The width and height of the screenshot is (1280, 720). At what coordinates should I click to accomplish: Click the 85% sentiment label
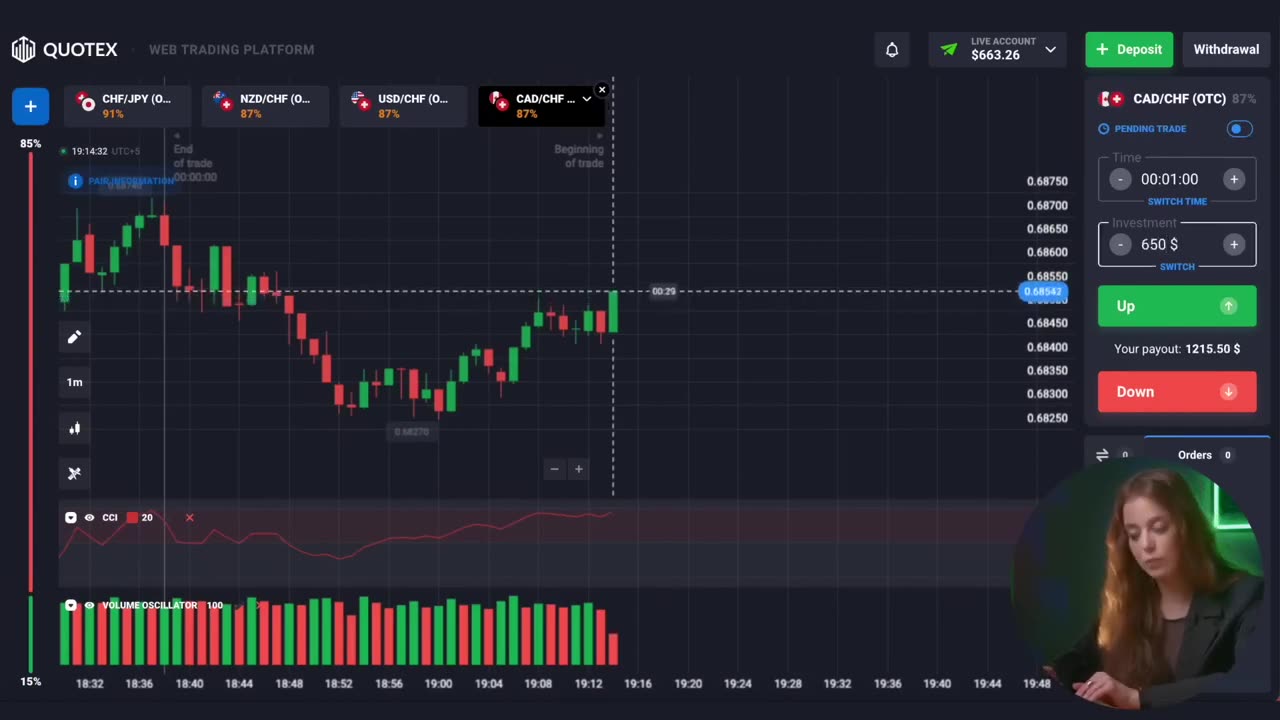pos(31,144)
